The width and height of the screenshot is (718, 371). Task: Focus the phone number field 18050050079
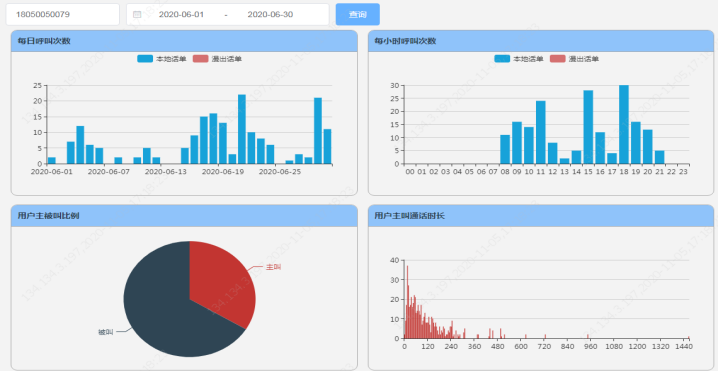[x=63, y=14]
